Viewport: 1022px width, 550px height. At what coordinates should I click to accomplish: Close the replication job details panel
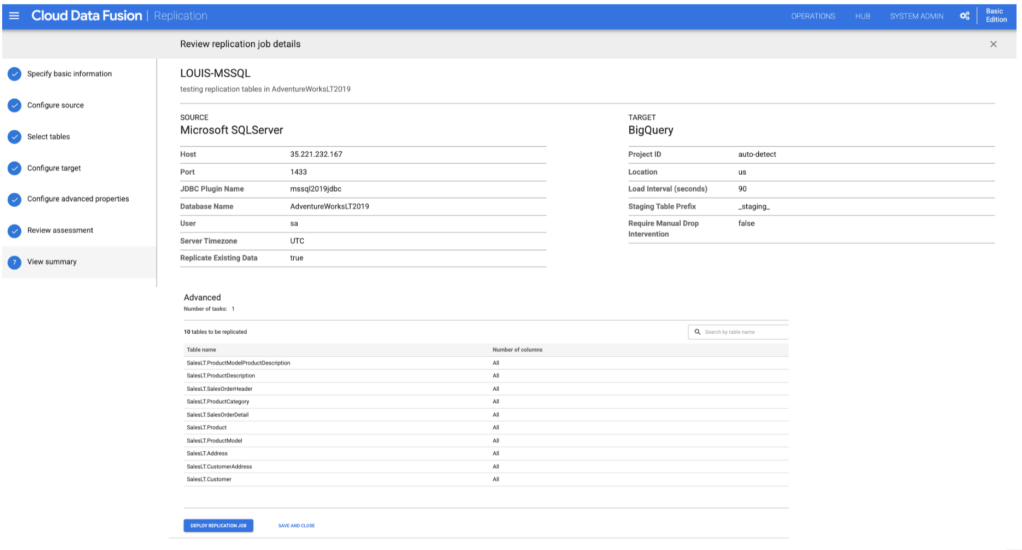click(x=992, y=44)
